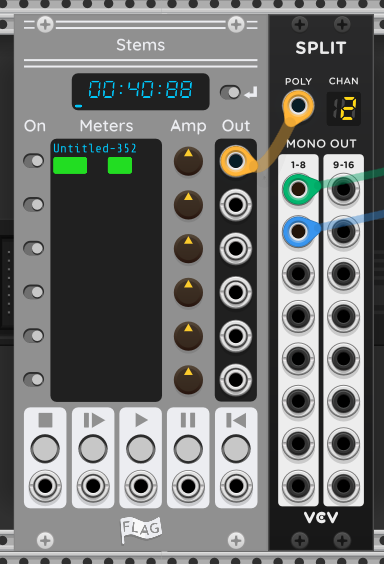Click the fourth Amp knob
Screen dimensions: 384x564
pyautogui.click(x=188, y=292)
